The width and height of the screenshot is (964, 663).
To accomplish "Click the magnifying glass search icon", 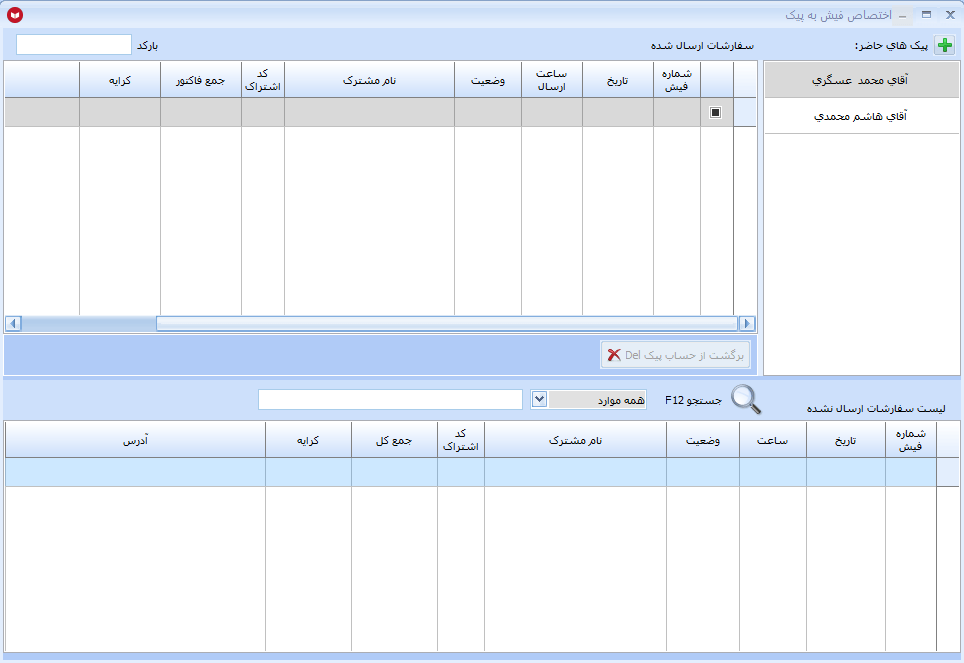I will (746, 399).
